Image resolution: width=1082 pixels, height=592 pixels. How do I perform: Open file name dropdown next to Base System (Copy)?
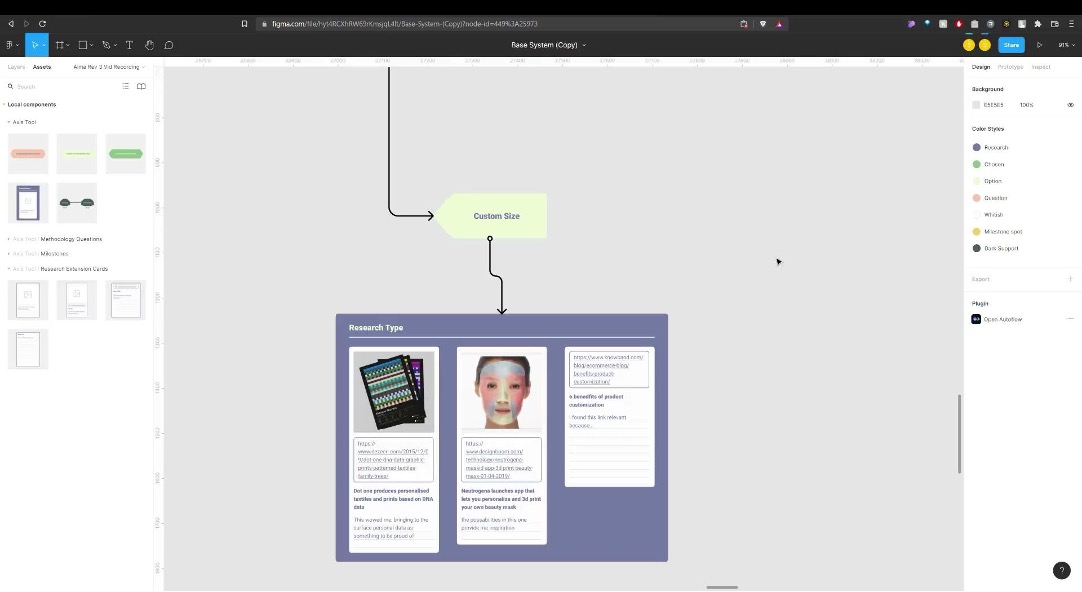pos(584,45)
